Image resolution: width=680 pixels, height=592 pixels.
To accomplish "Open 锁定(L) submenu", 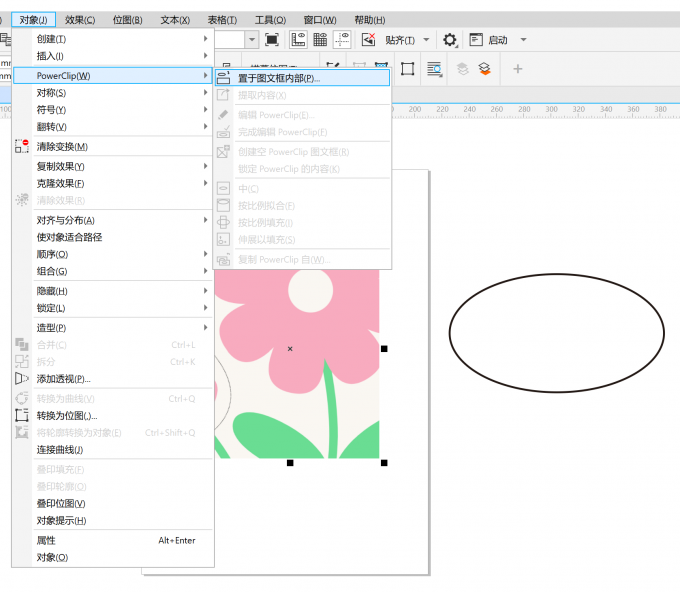I will (x=113, y=308).
